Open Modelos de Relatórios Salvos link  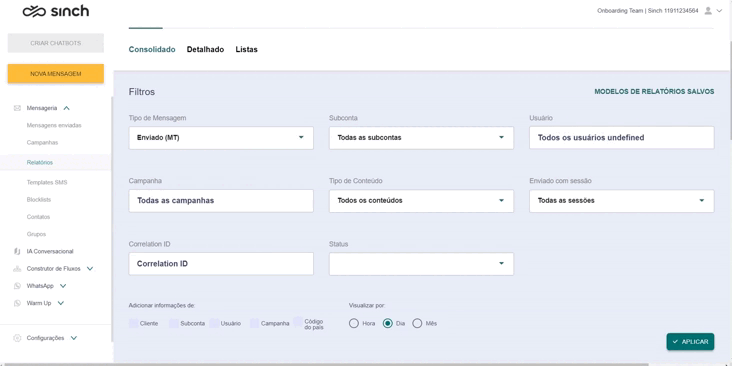(x=654, y=92)
